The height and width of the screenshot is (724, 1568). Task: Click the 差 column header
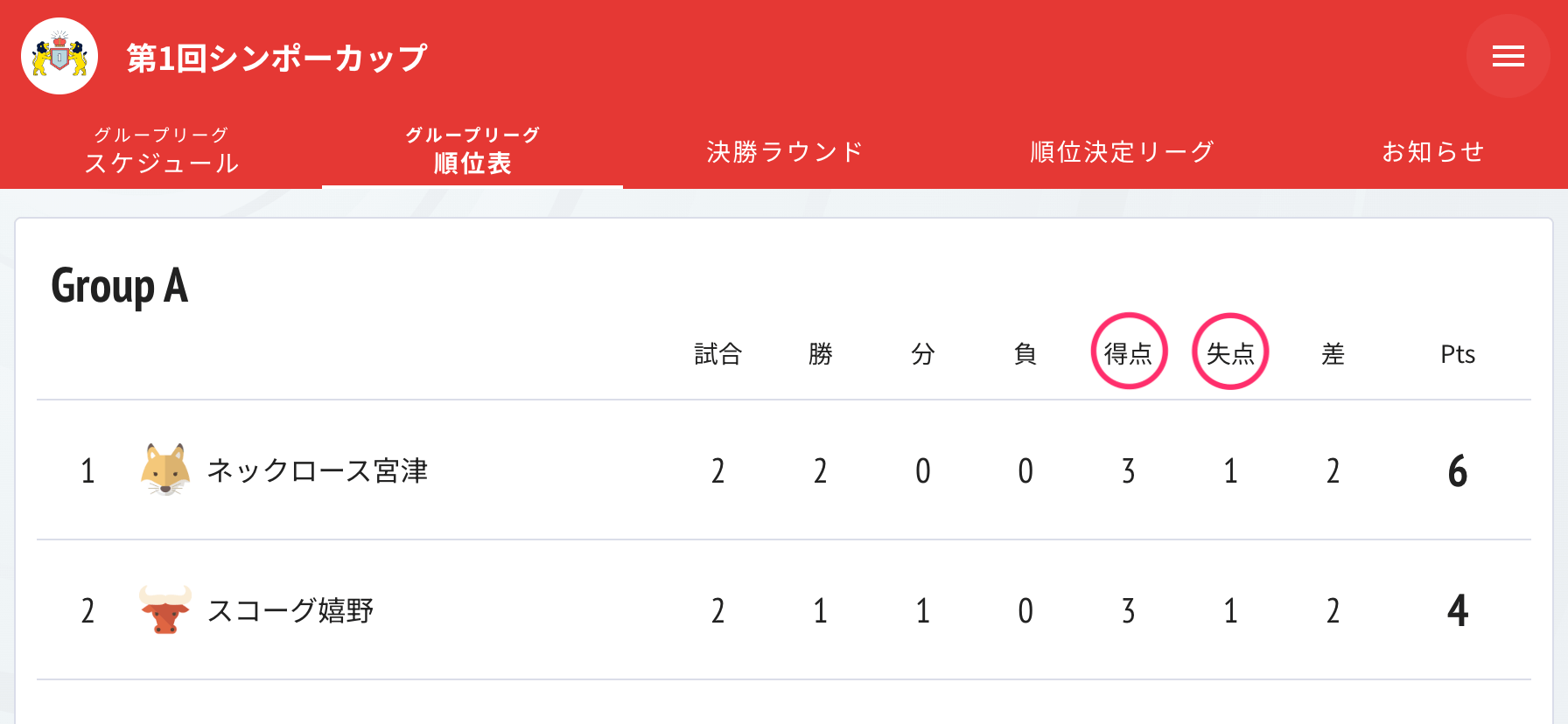(x=1333, y=354)
